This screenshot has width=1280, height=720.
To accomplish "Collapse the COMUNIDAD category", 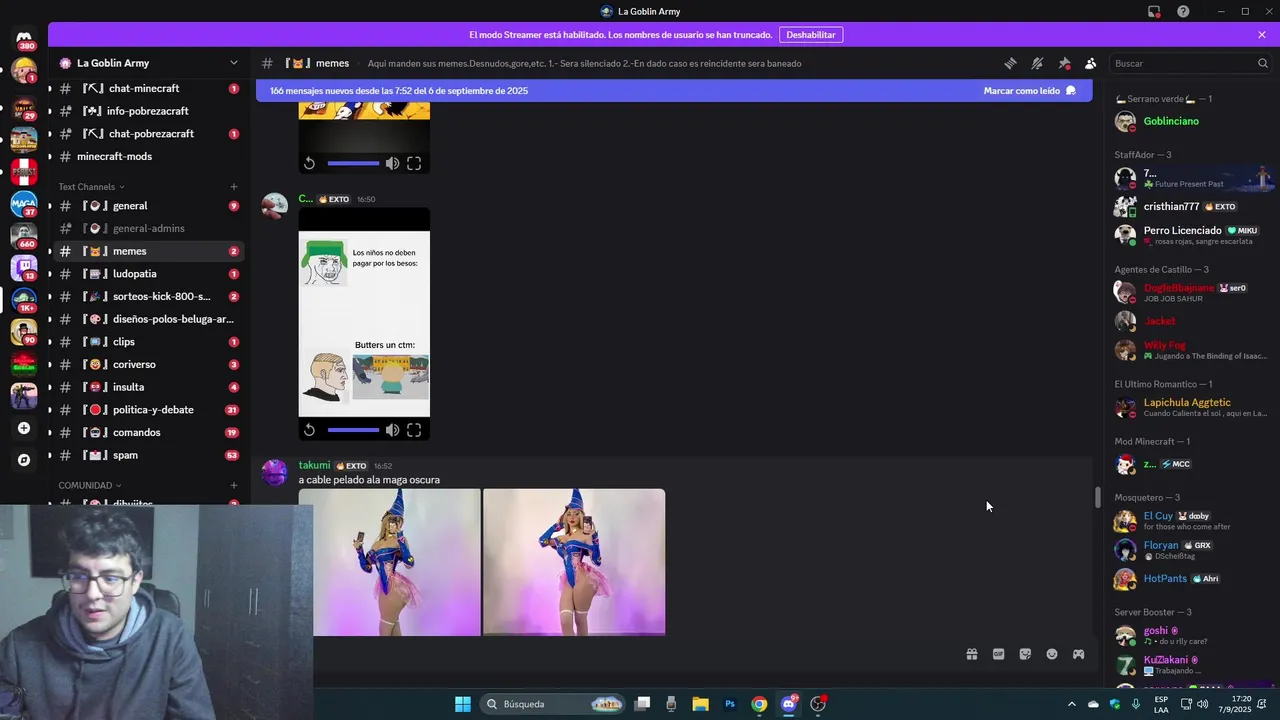I will pos(89,485).
